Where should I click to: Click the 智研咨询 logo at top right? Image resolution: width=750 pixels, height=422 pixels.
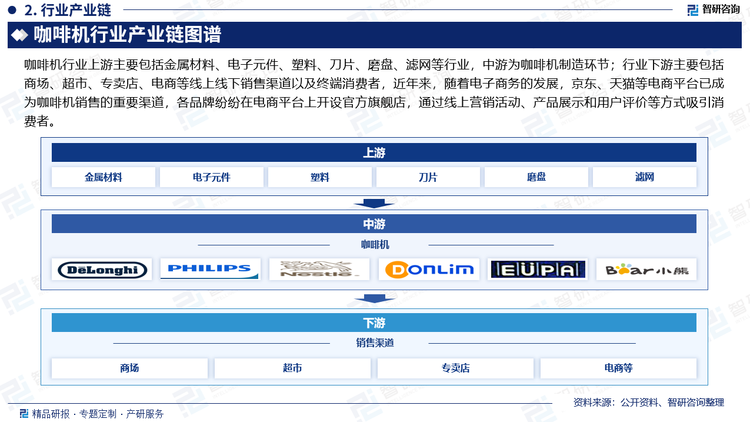click(713, 10)
